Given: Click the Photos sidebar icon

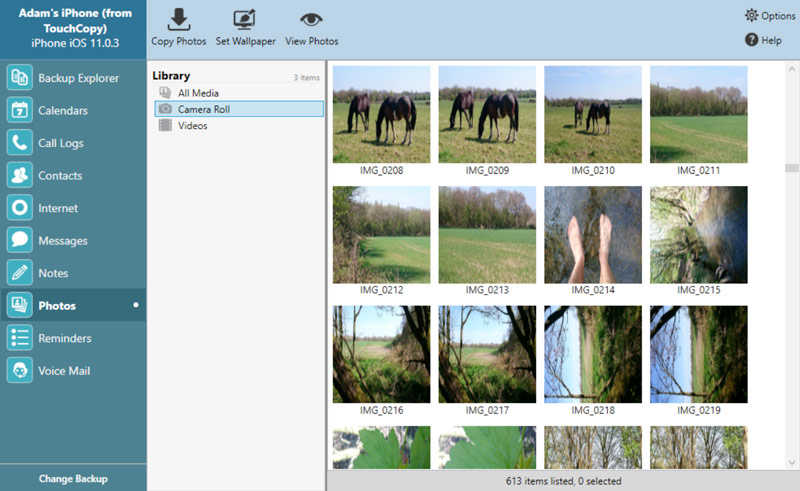Looking at the screenshot, I should point(20,305).
